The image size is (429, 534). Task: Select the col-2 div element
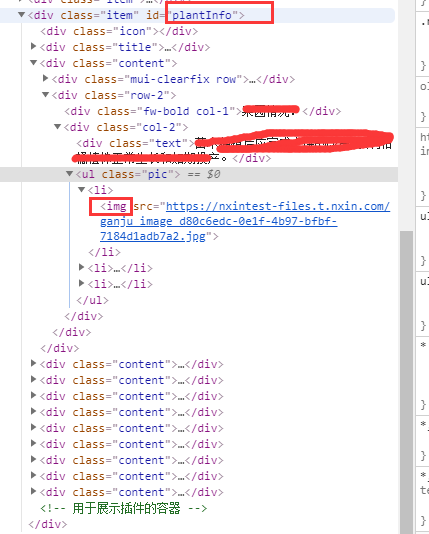(126, 127)
